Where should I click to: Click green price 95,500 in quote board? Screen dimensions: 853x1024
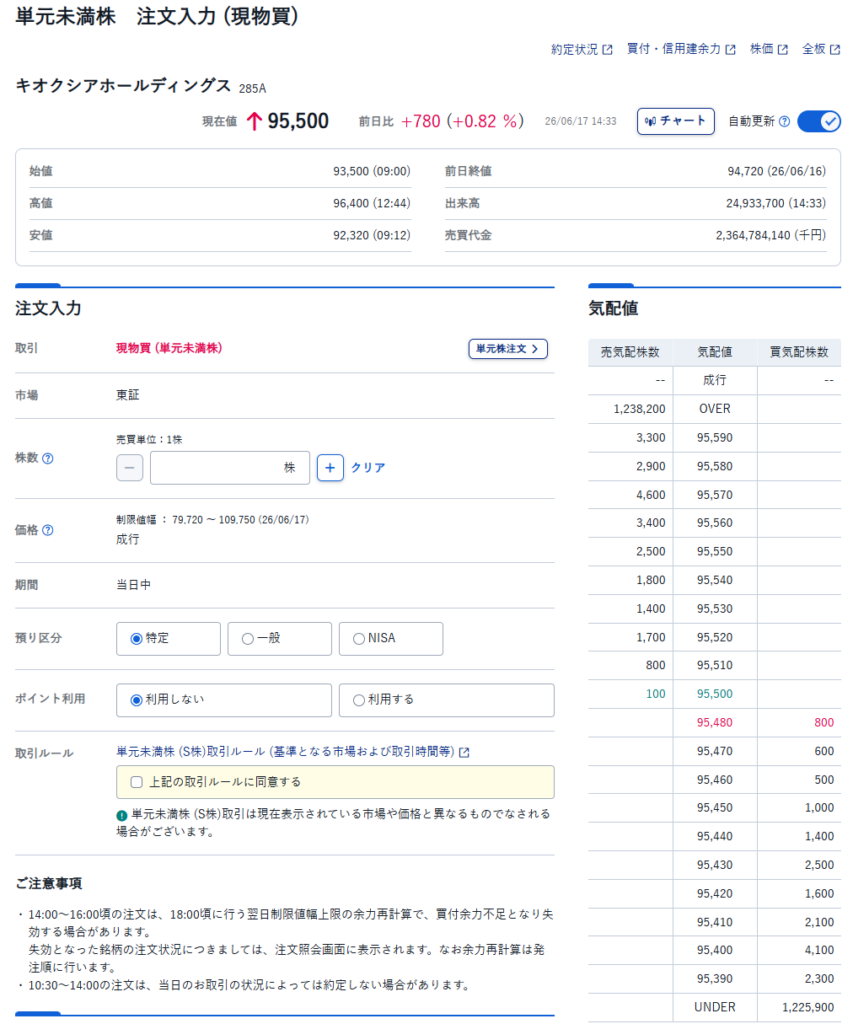tap(715, 694)
